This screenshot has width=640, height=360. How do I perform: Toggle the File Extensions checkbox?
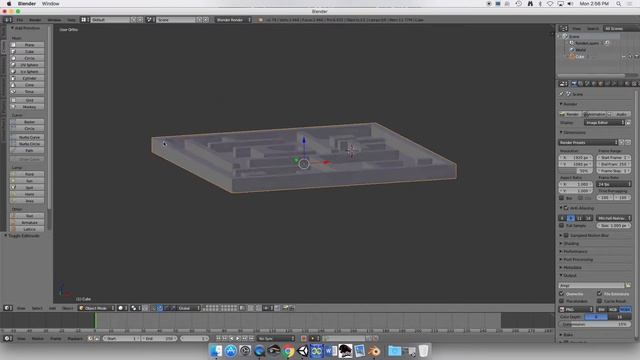coord(600,294)
